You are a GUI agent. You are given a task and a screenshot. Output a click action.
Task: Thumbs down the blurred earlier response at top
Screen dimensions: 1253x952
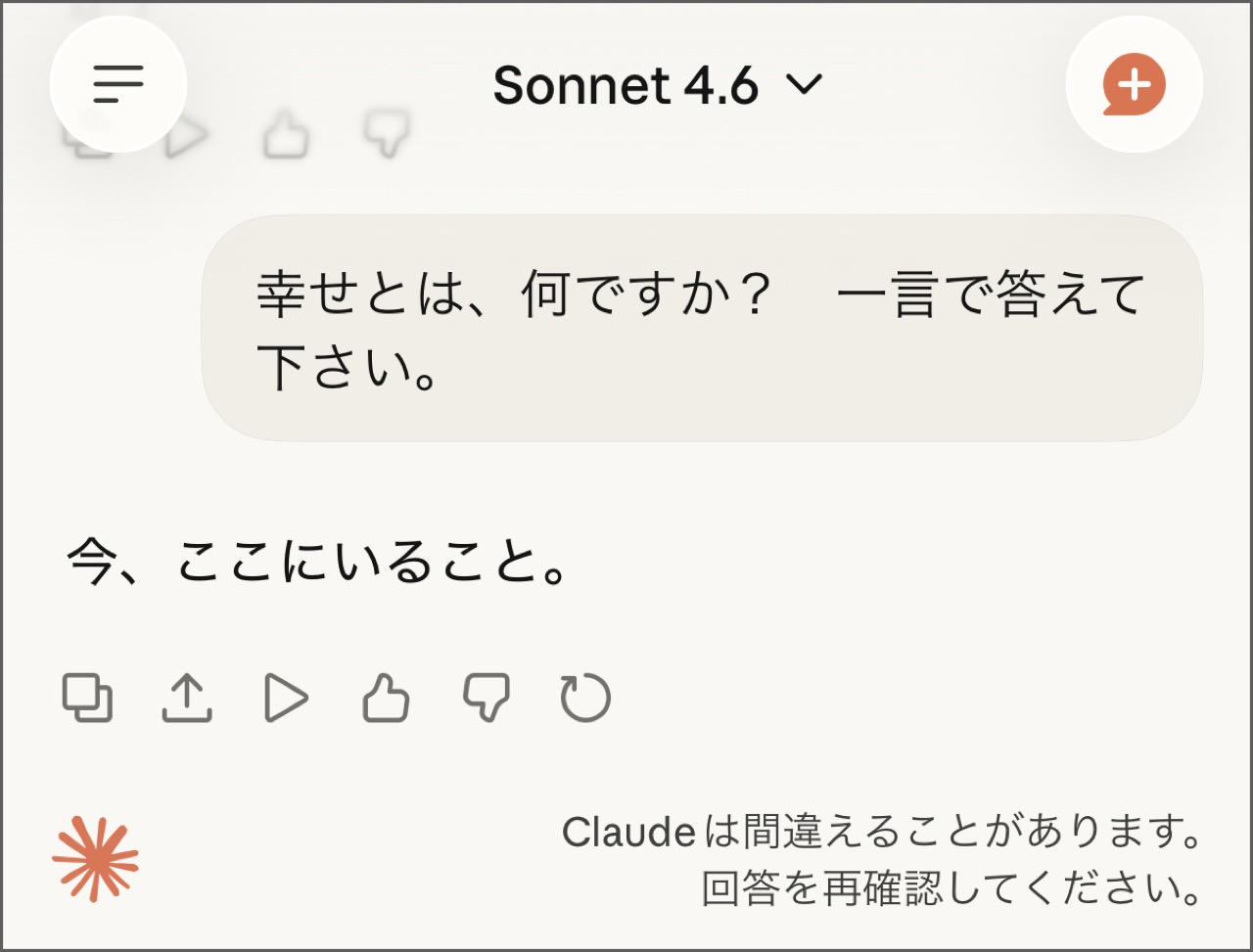click(387, 134)
